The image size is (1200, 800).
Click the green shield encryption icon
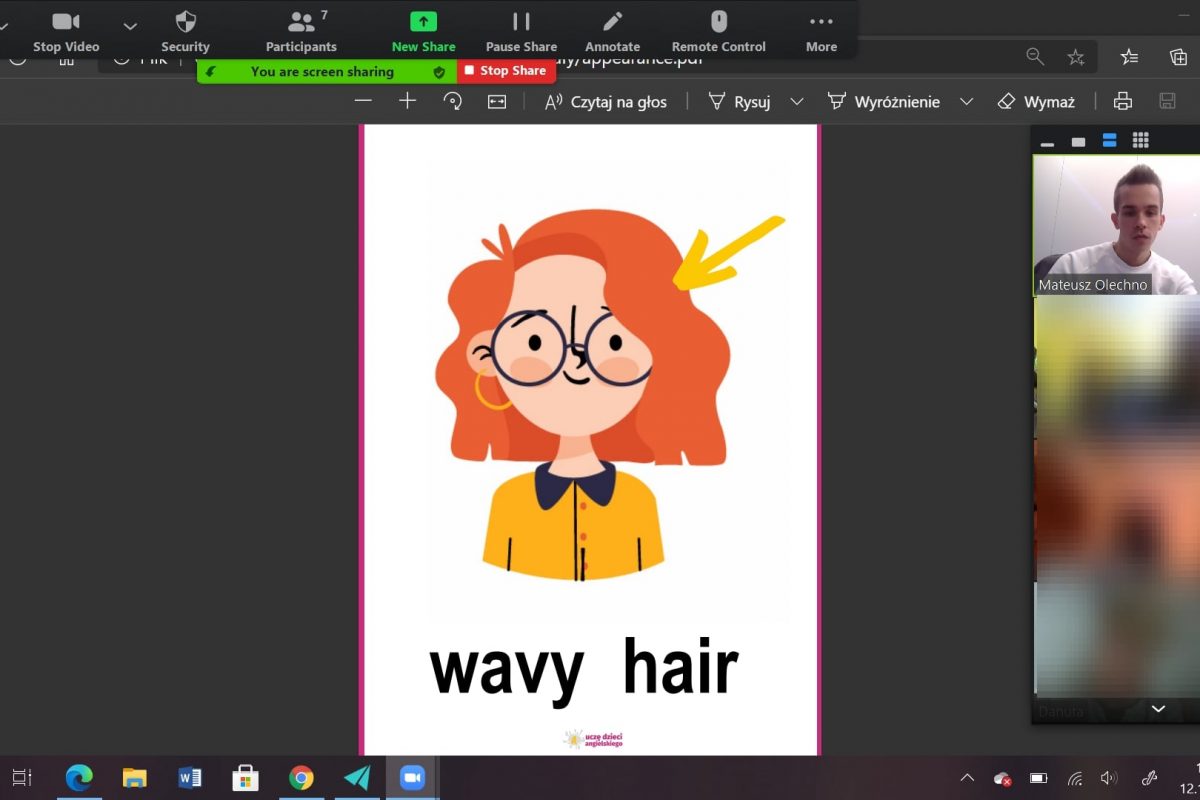click(439, 72)
